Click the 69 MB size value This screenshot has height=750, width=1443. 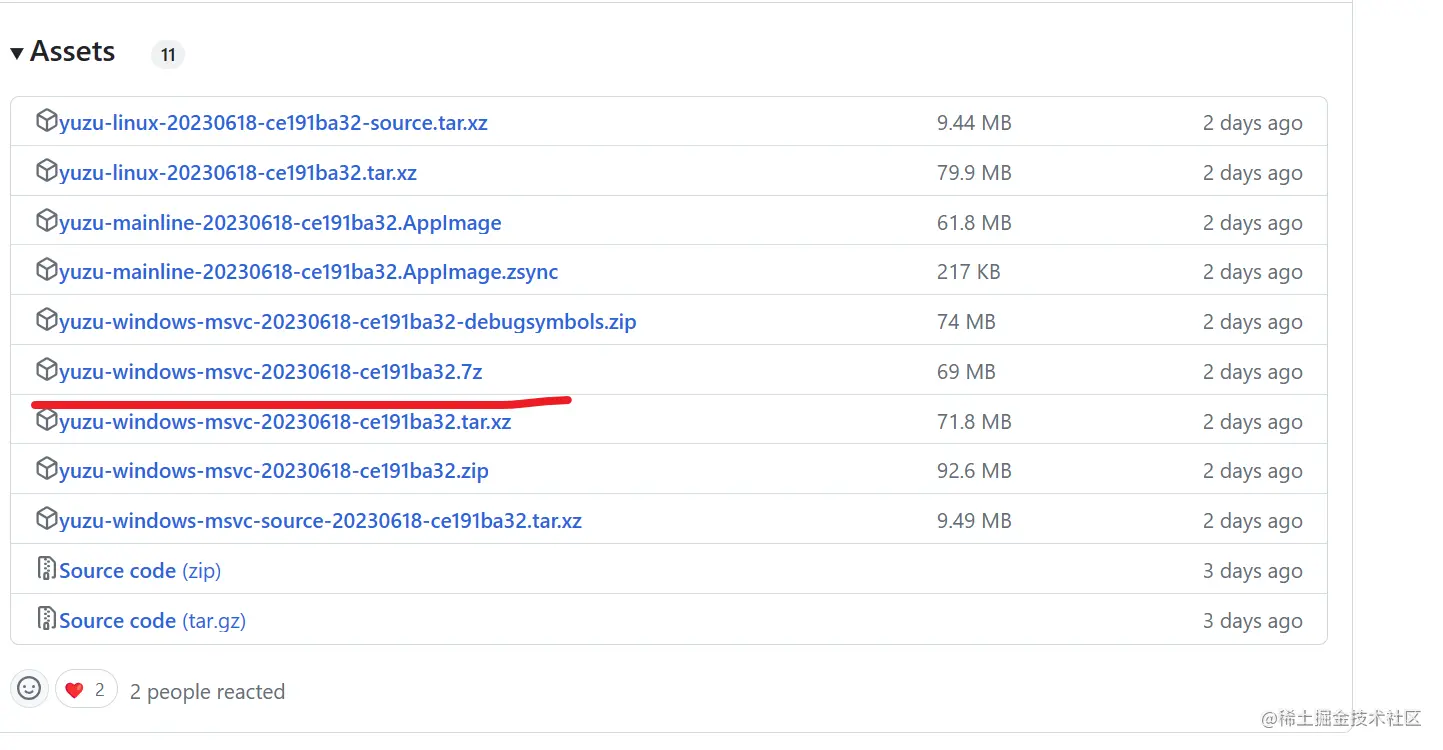click(966, 372)
